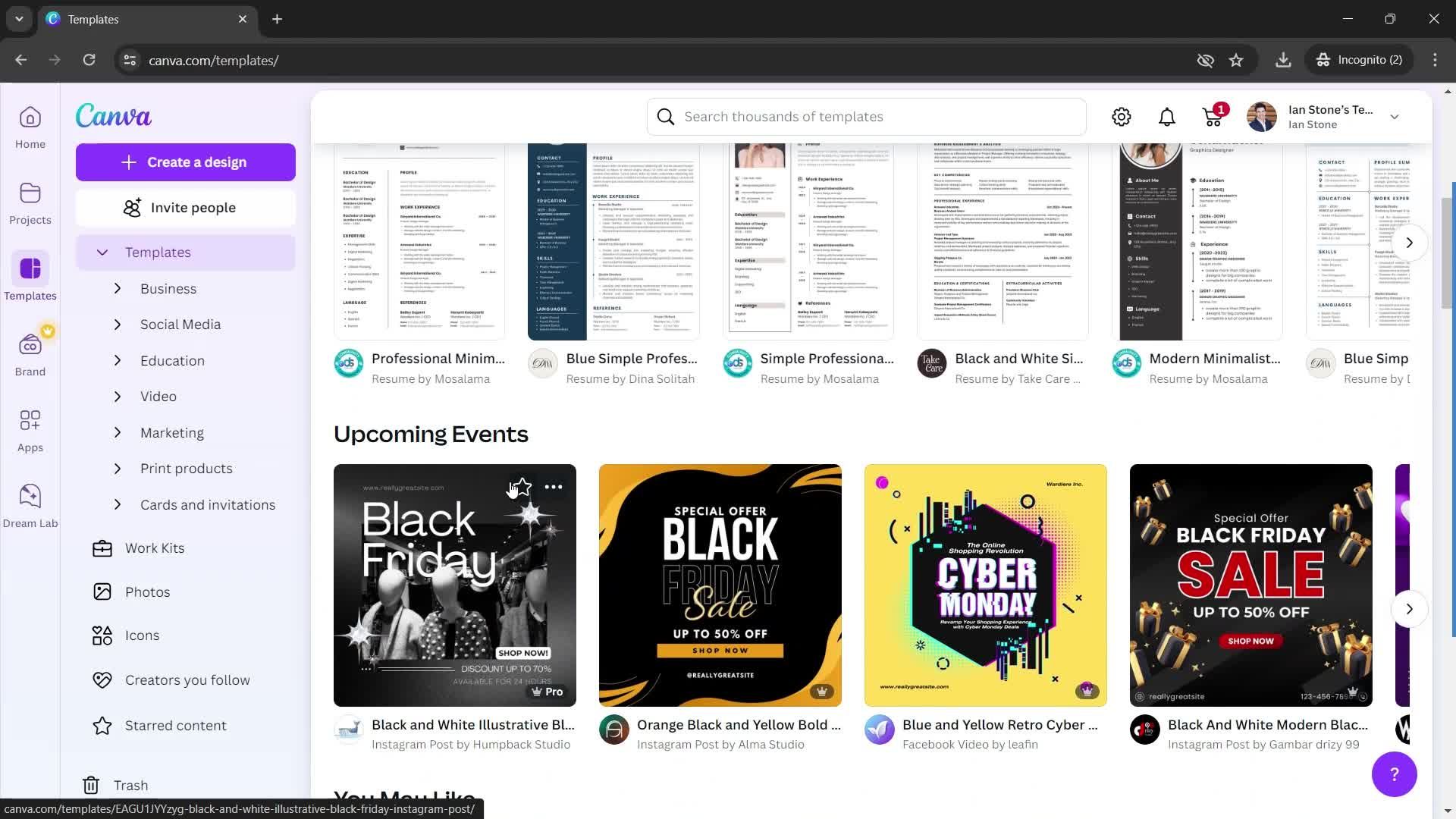
Task: Open the Home sidebar icon
Action: (30, 127)
